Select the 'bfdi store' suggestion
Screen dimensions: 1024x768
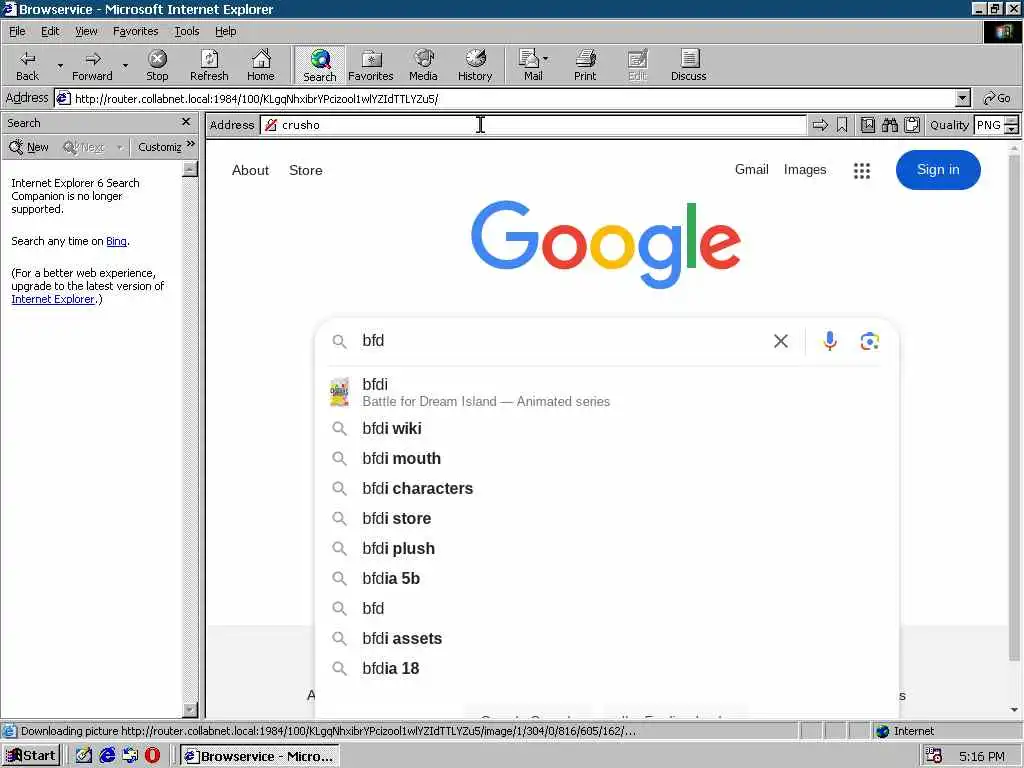(x=607, y=519)
